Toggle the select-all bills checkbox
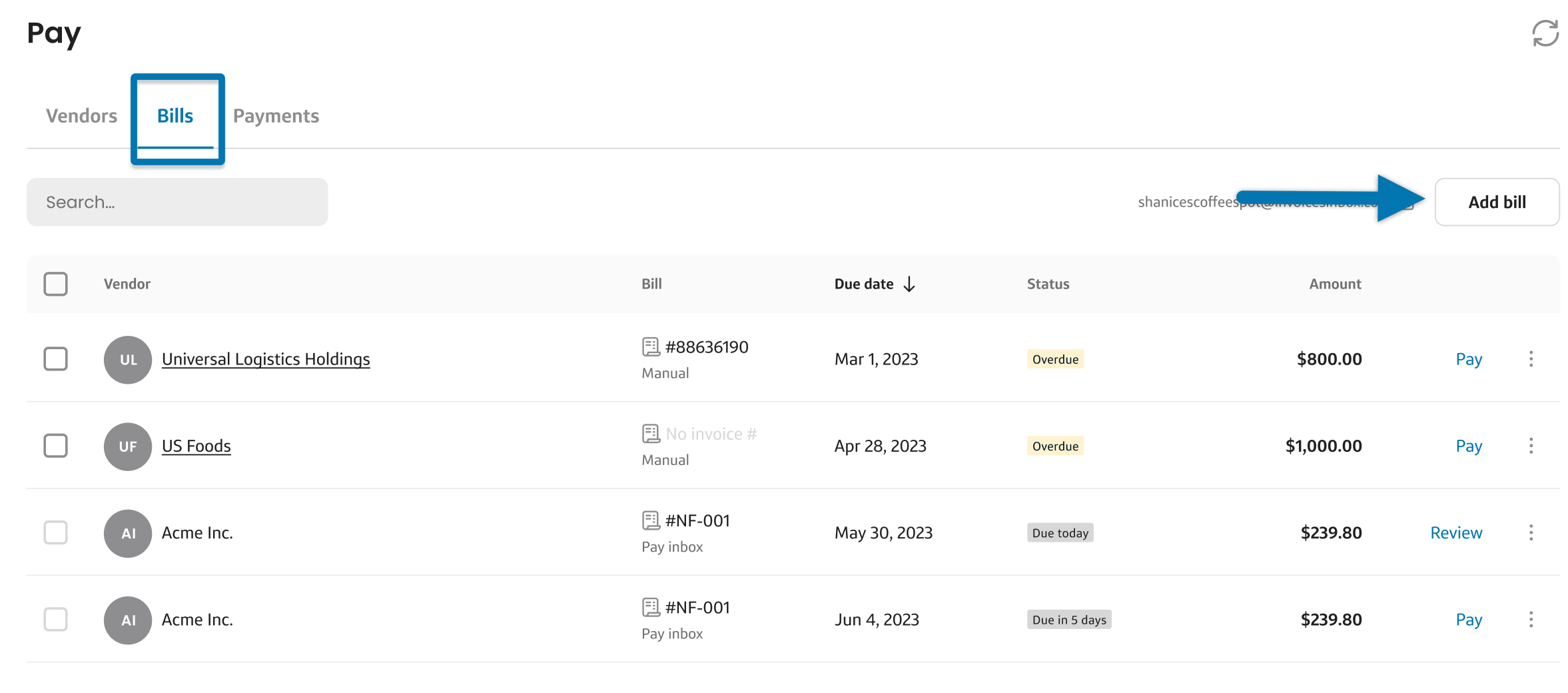Viewport: 1568px width, 693px height. 56,284
